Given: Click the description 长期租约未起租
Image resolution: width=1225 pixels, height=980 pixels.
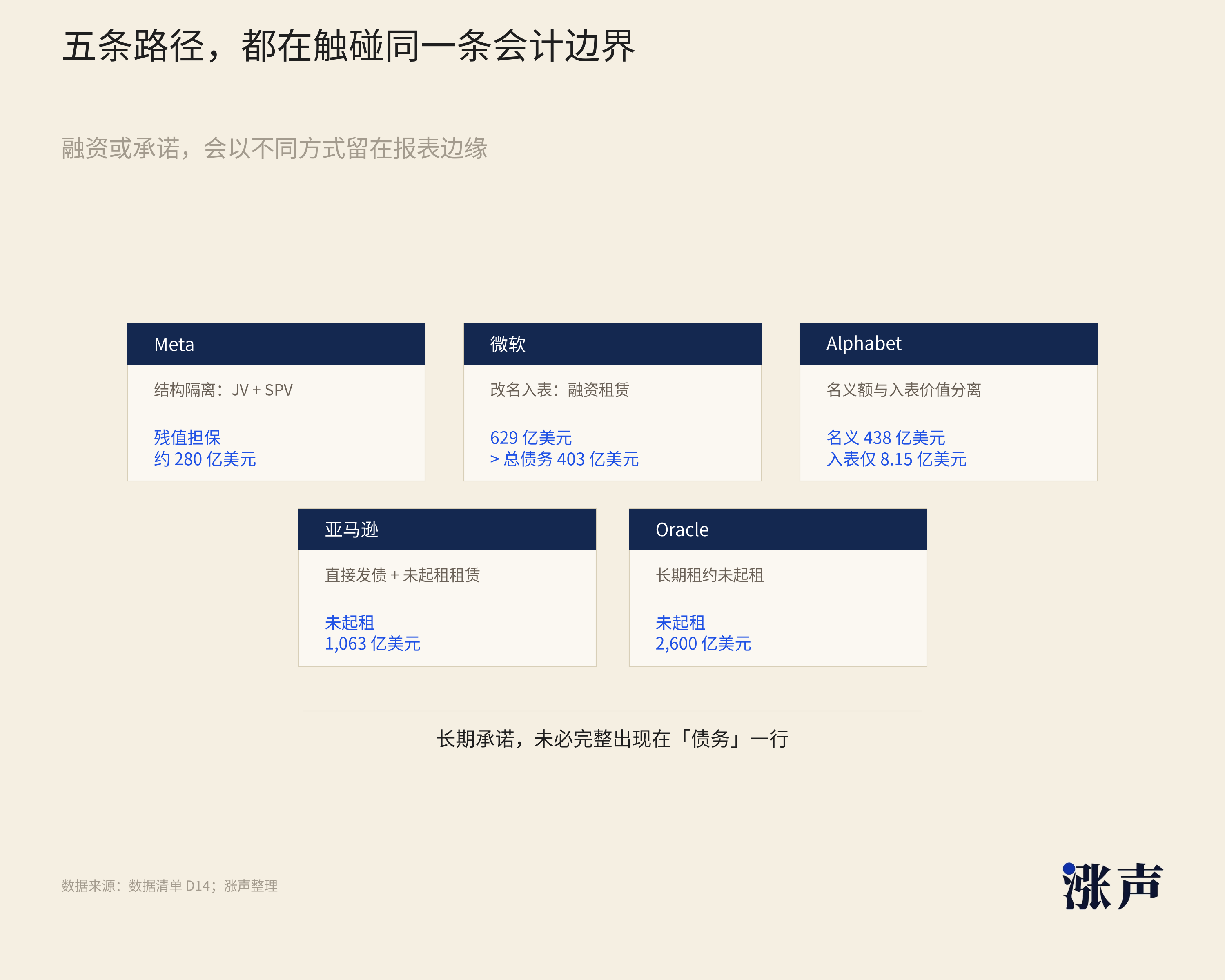Looking at the screenshot, I should [710, 575].
